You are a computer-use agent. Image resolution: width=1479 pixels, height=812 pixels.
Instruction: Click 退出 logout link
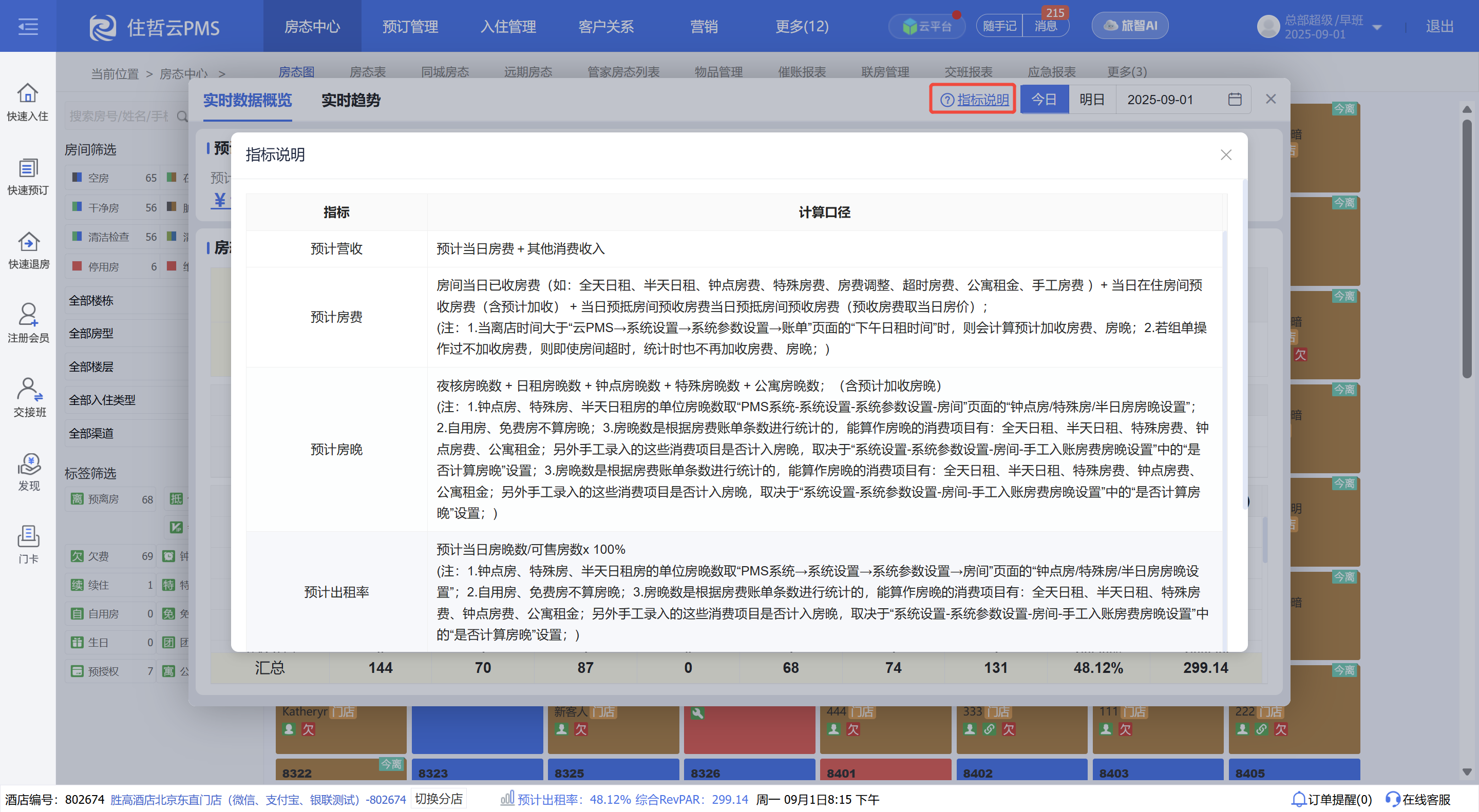(1439, 26)
